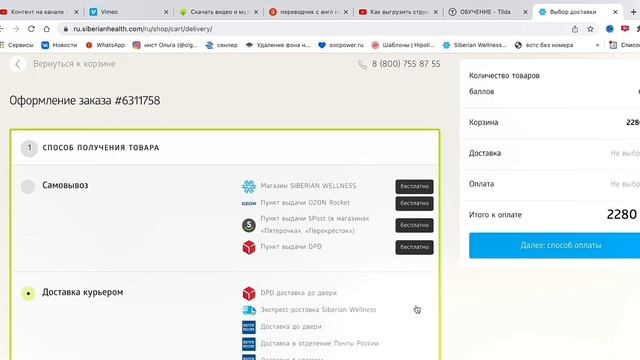Screen dimensions: 640x360
Task: Open WhatsApp bookmark
Action: pos(105,45)
